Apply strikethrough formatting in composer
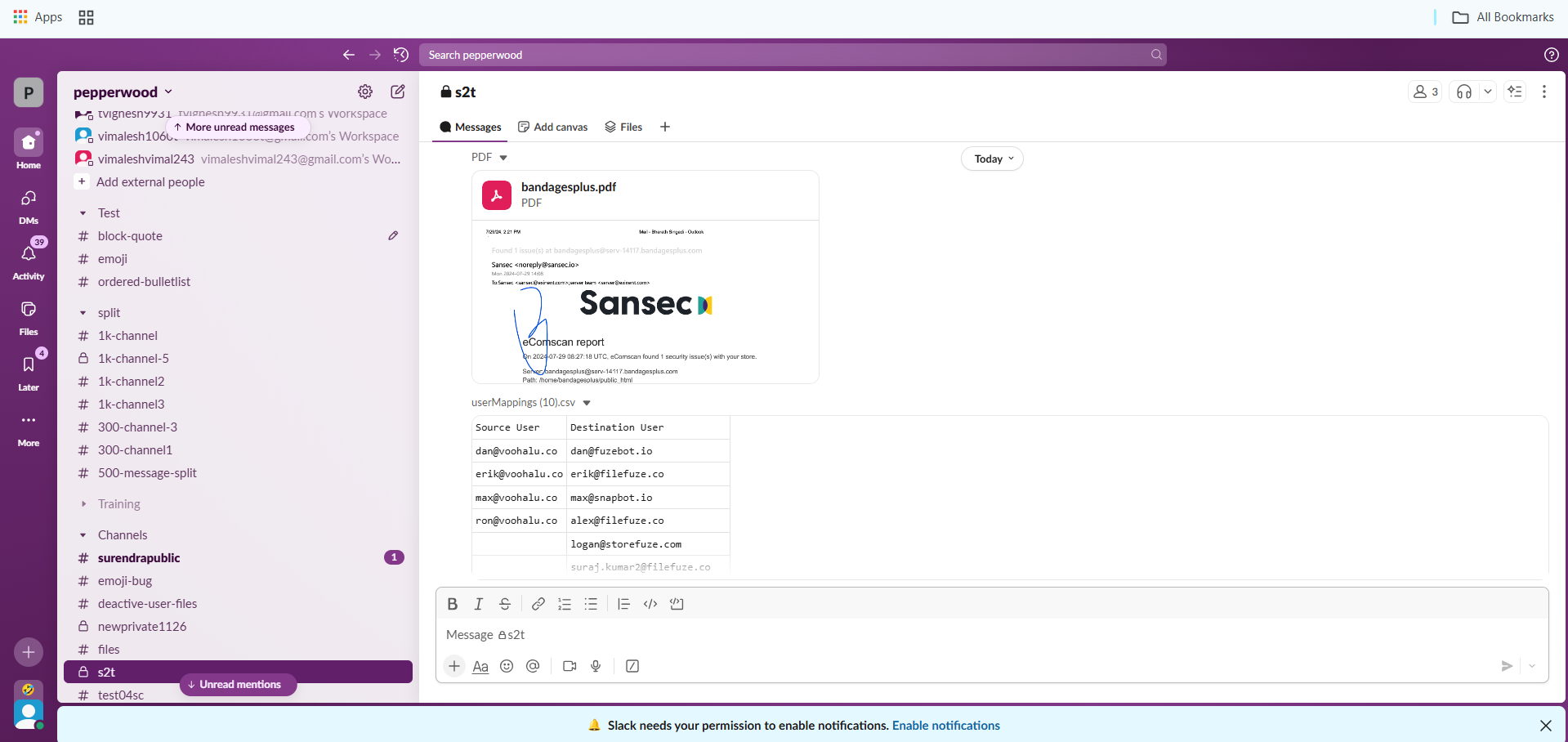Viewport: 1568px width, 742px height. tap(505, 604)
